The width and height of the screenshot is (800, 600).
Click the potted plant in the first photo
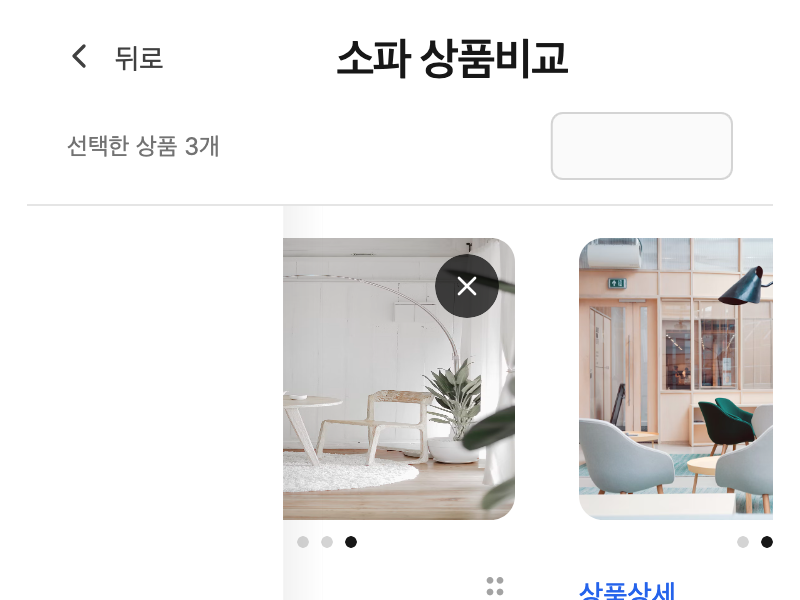pos(454,408)
